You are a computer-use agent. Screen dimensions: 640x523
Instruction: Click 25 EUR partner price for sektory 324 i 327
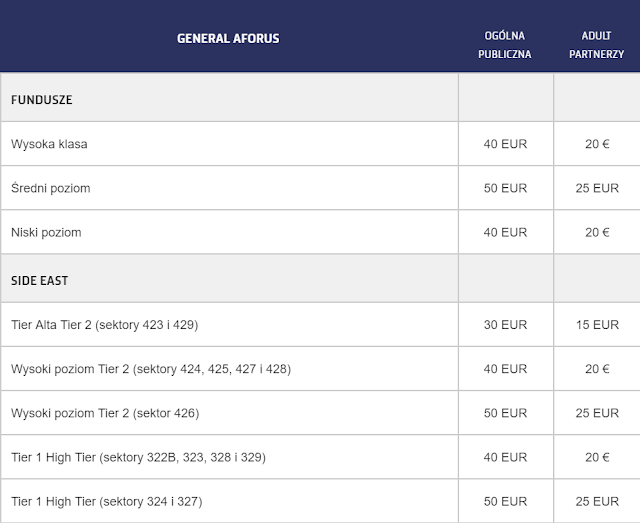(x=598, y=501)
